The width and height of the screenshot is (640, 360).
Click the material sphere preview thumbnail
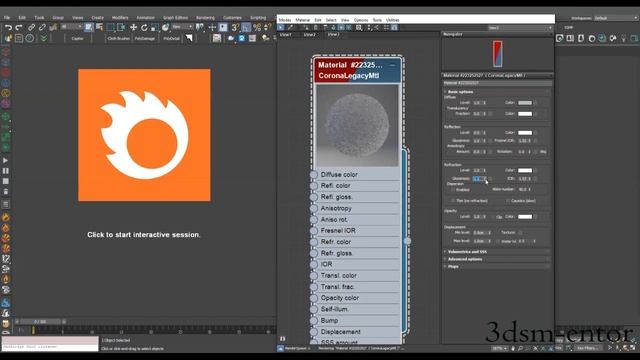[357, 125]
